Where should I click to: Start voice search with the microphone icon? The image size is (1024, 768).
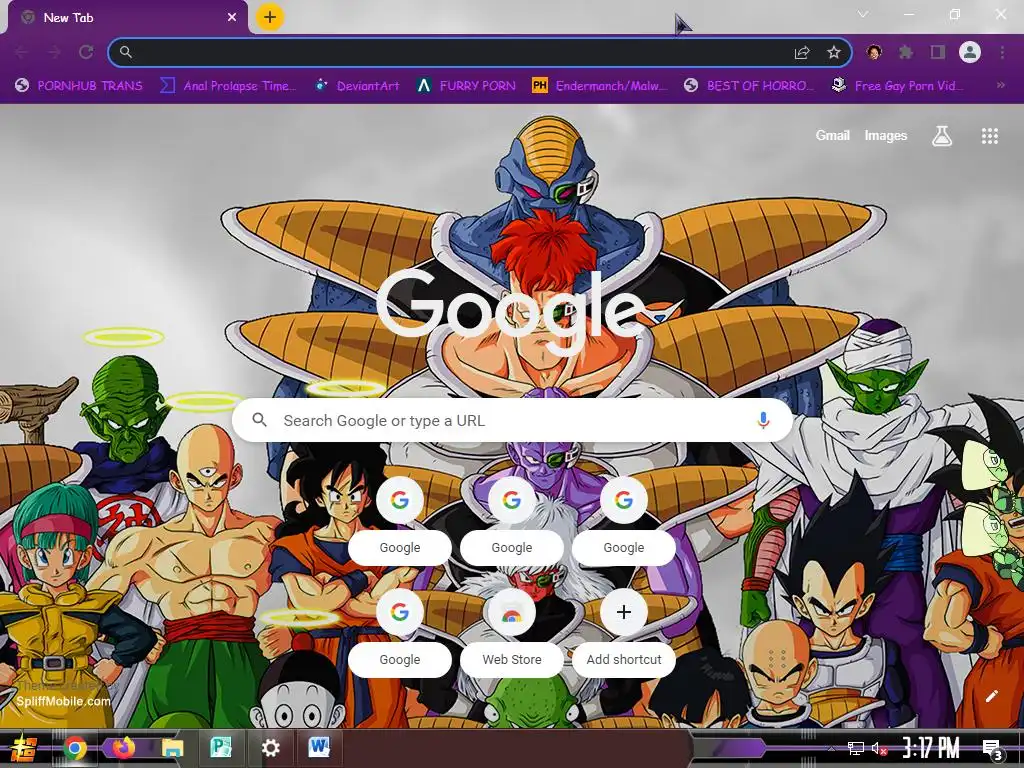763,420
